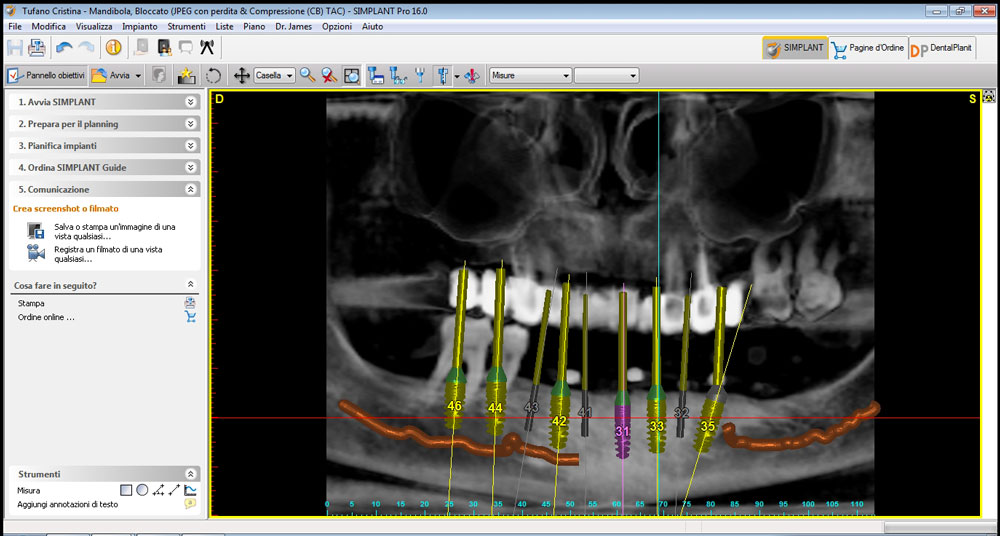The width and height of the screenshot is (1000, 536).
Task: Click the zoom-to-fit view icon
Action: [x=351, y=75]
